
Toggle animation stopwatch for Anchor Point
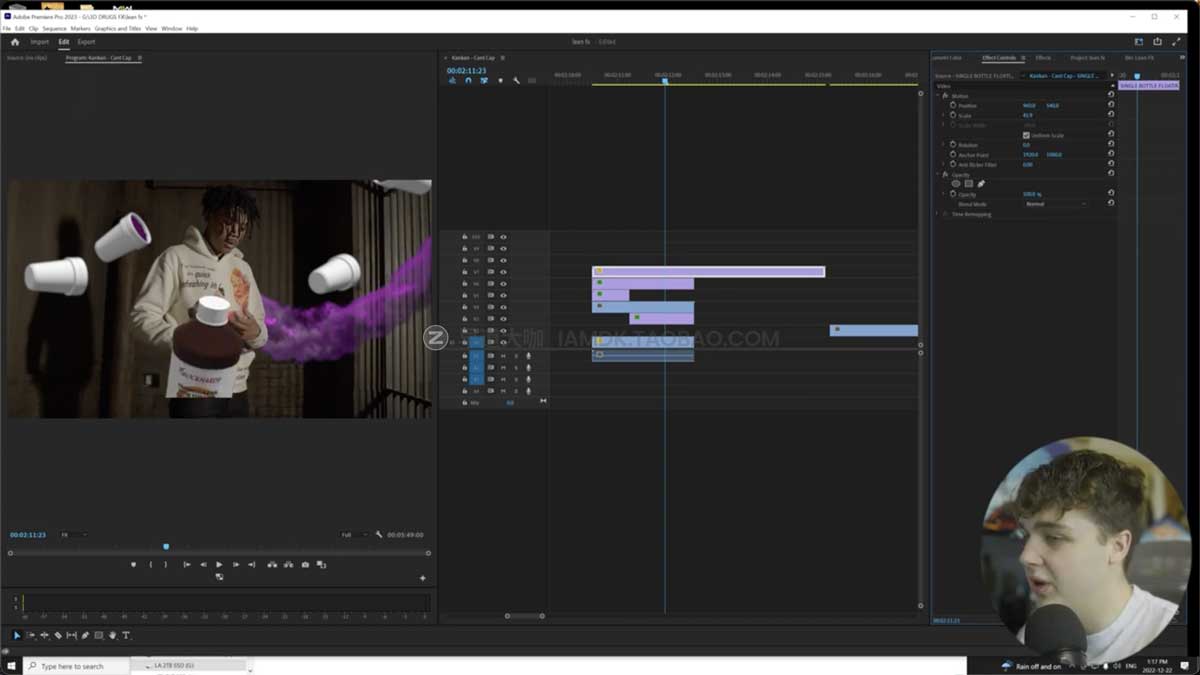pos(952,155)
